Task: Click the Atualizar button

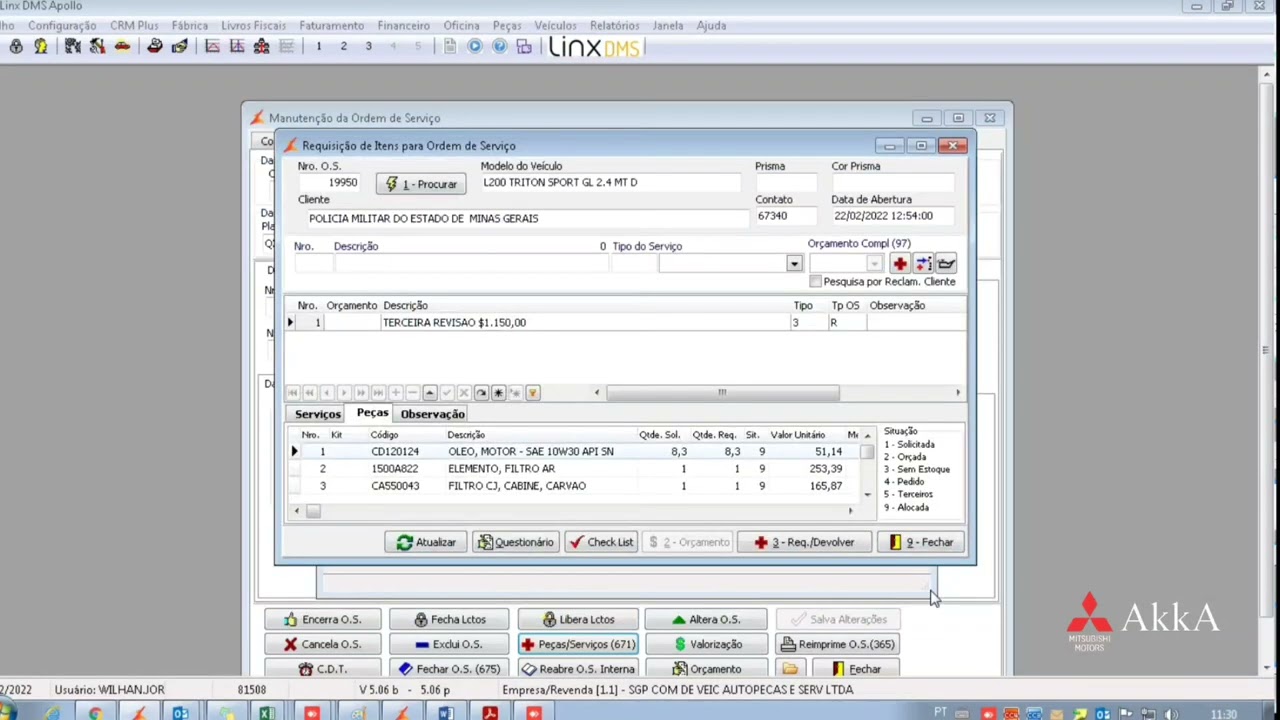Action: [x=426, y=542]
